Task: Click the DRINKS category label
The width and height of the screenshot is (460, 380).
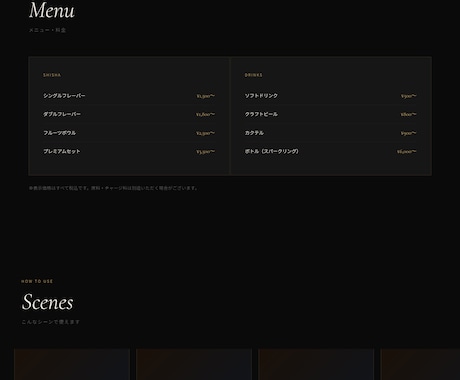Action: [253, 75]
